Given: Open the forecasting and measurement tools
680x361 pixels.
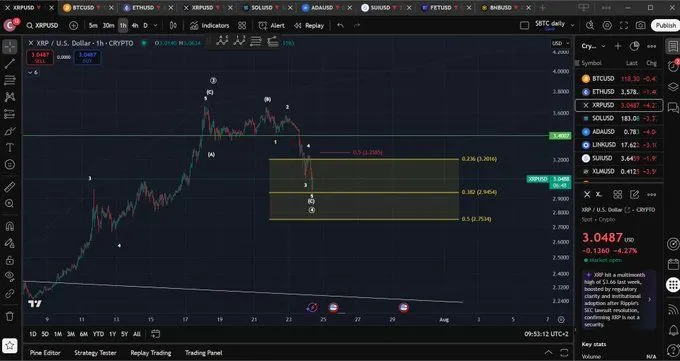Looking at the screenshot, I should 10,114.
